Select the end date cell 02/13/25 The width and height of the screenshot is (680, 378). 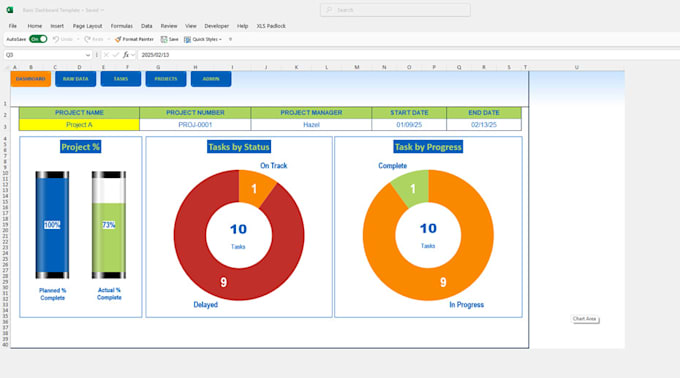click(484, 124)
